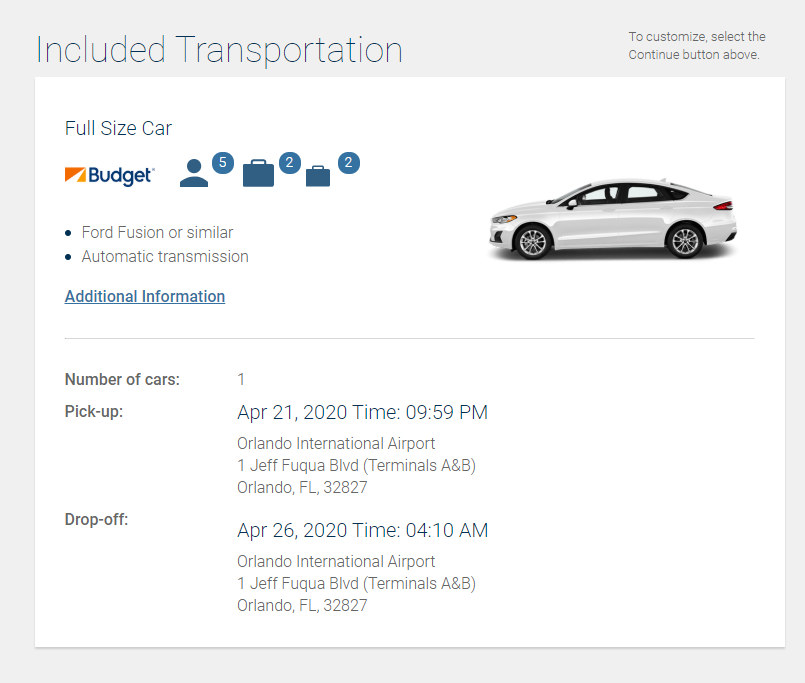Screen dimensions: 805x683
Task: Click the large suitcase luggage icon
Action: (258, 173)
